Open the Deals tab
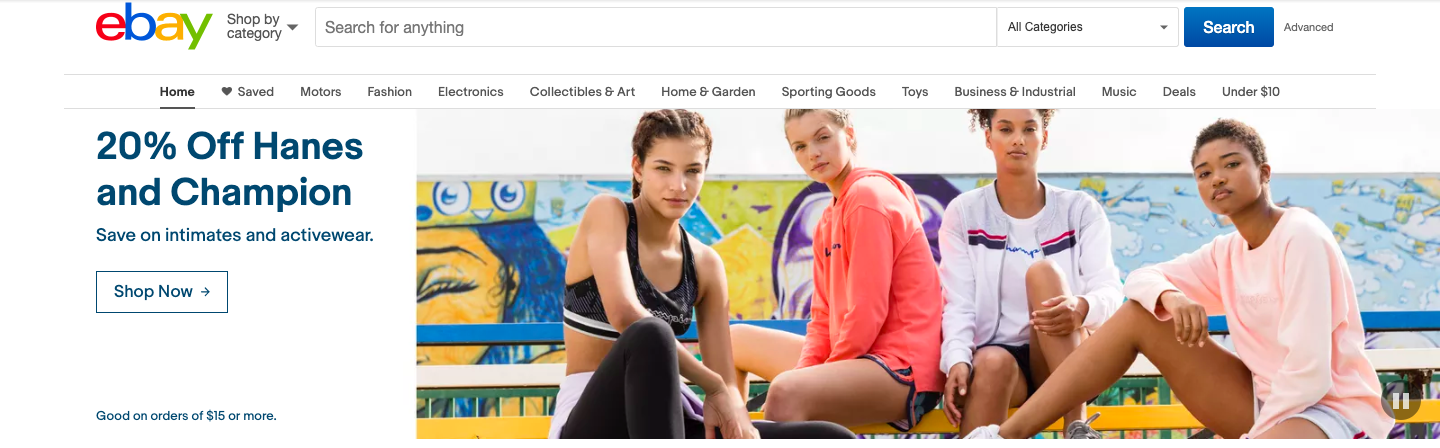Viewport: 1440px width, 448px height. coord(1178,91)
